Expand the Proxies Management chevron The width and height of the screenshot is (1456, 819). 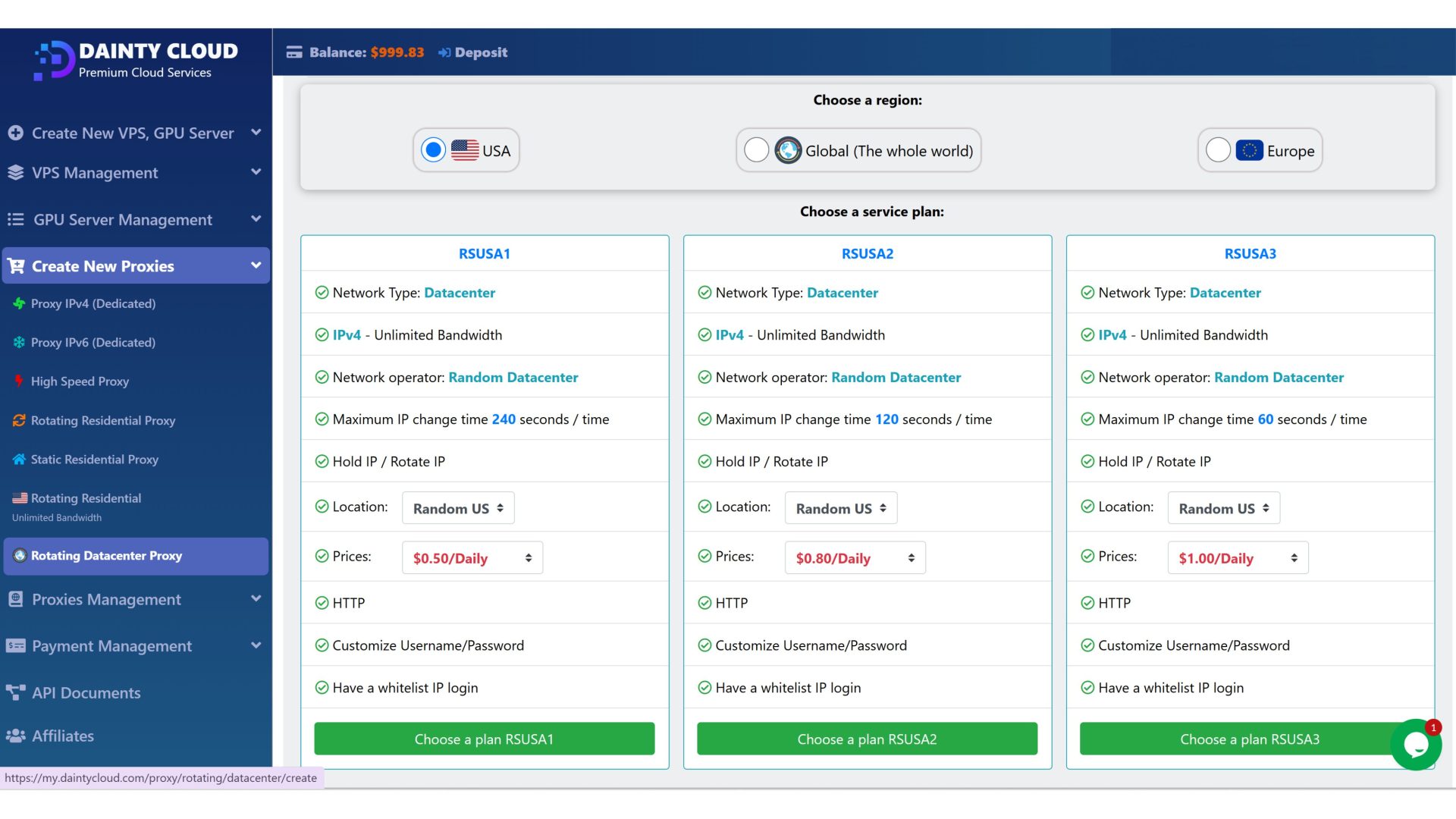(256, 598)
